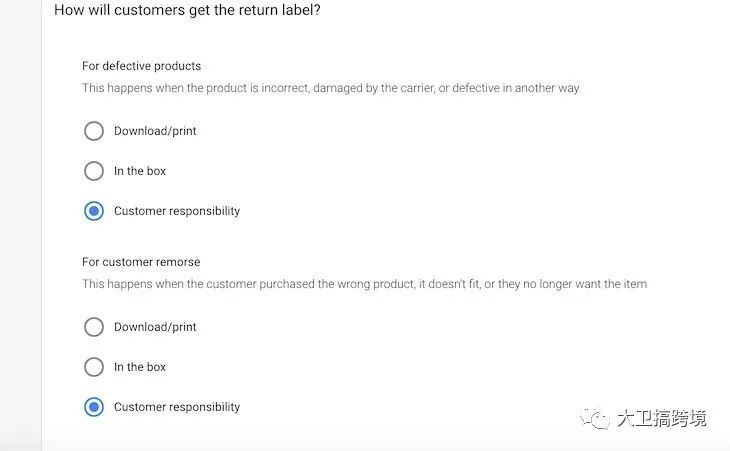730x451 pixels.
Task: Click 'Download/print' label text under defective products
Action: click(x=155, y=131)
